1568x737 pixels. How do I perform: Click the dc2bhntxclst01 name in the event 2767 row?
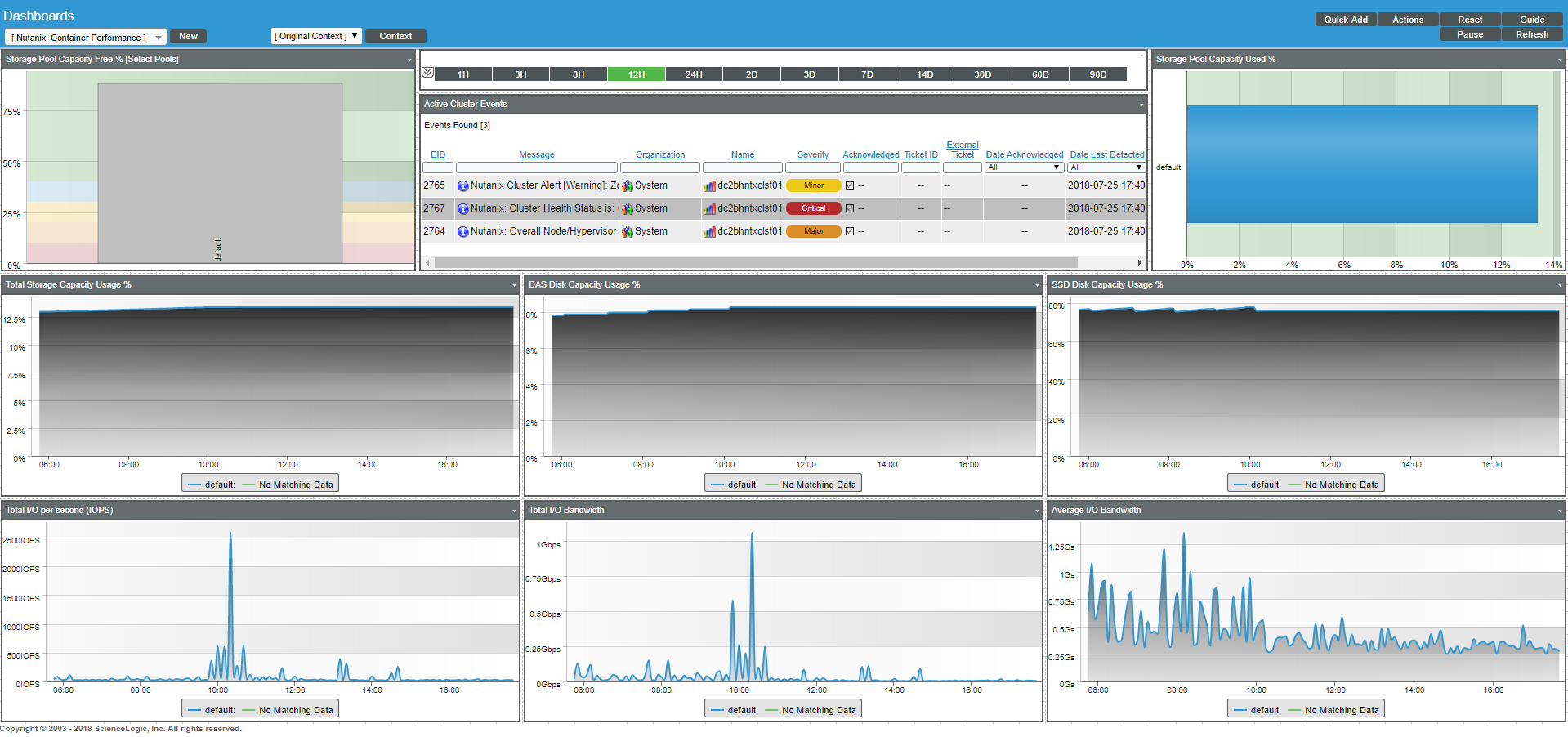pos(749,209)
